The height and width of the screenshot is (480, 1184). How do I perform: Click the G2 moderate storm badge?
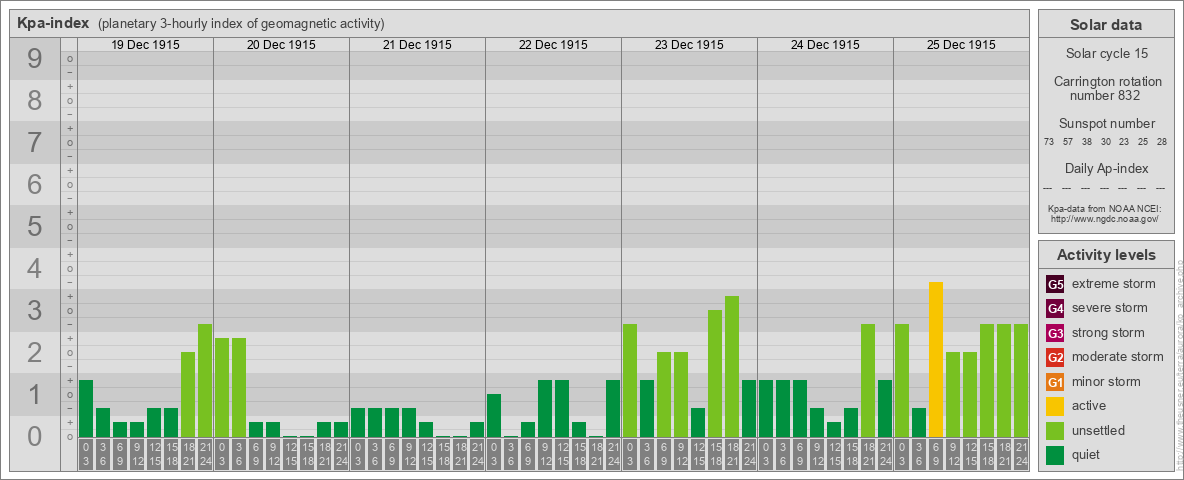[1055, 357]
